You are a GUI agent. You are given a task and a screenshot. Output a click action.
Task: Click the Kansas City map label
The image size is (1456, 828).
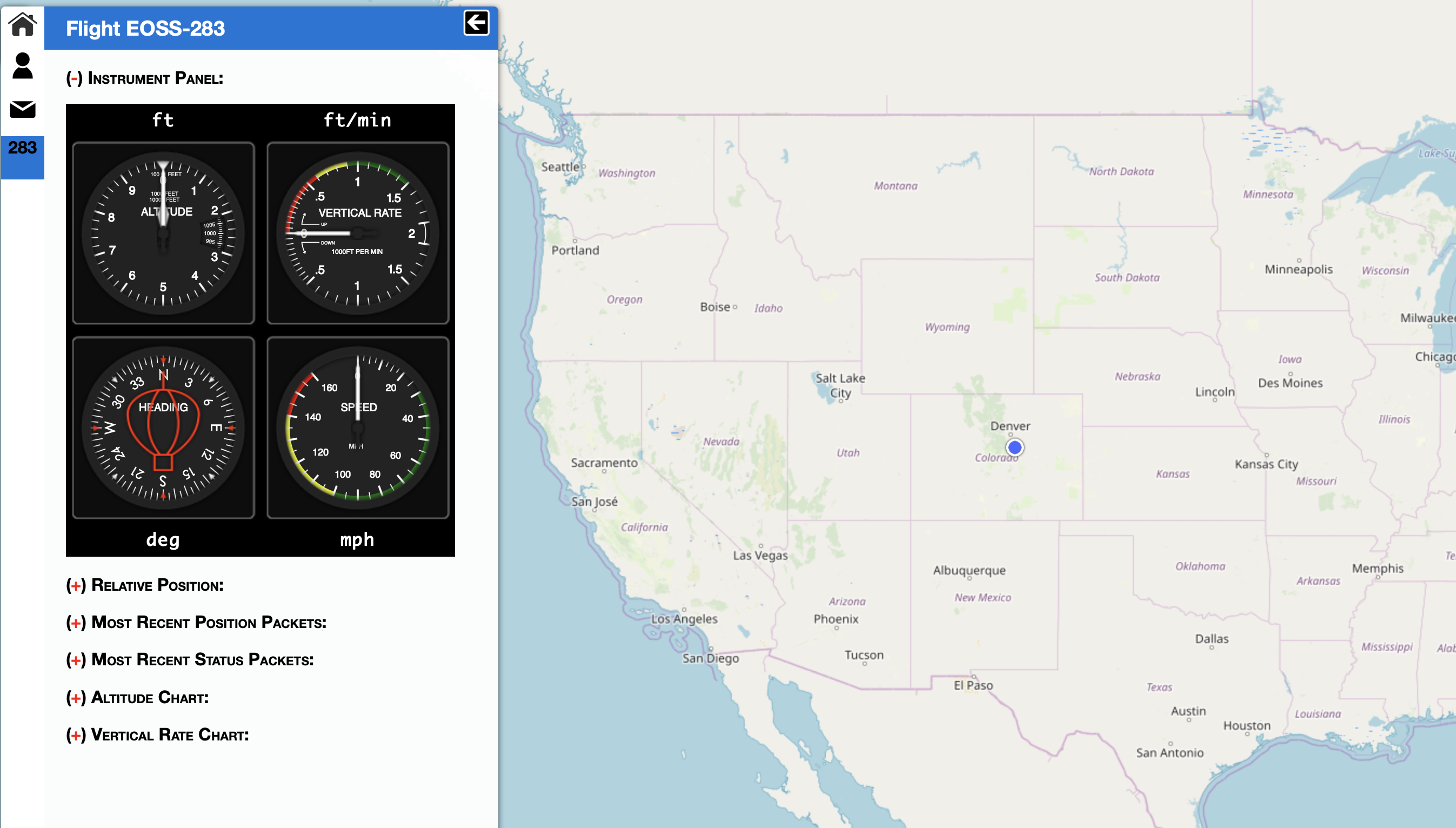click(x=1266, y=464)
